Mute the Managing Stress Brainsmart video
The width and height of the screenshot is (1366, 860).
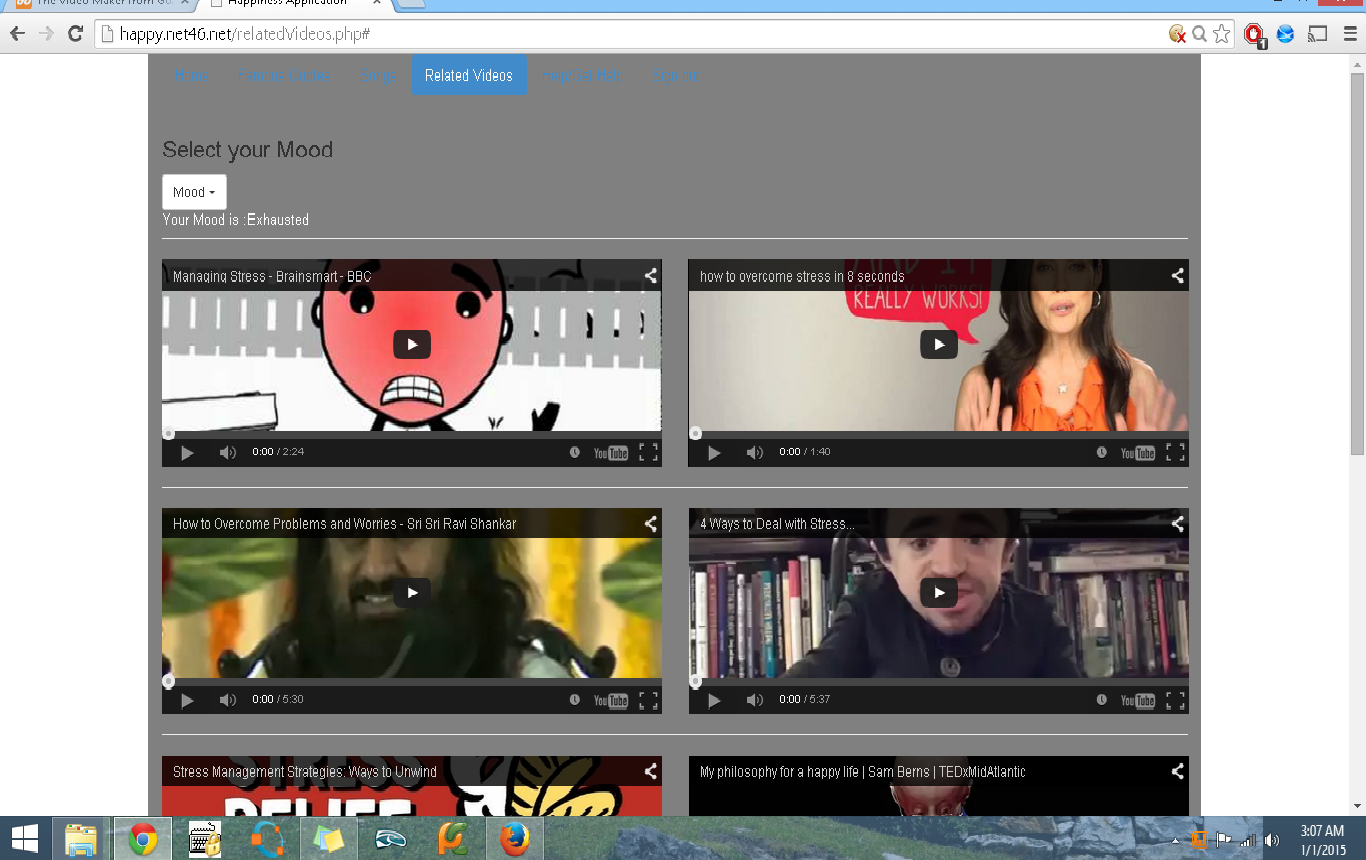tap(228, 453)
